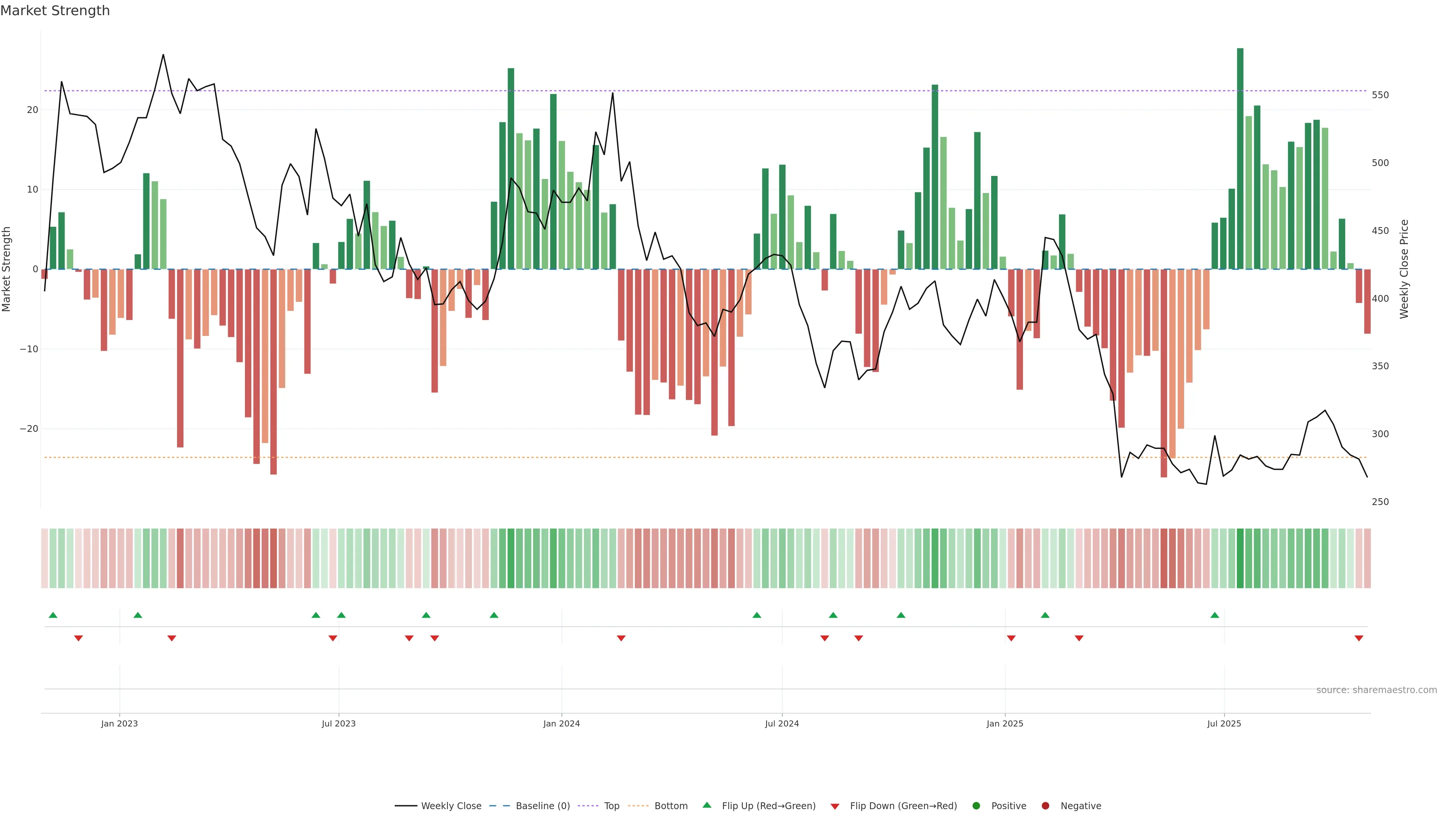The height and width of the screenshot is (819, 1456).
Task: Click the first green flip-up triangle marker
Action: tap(53, 615)
